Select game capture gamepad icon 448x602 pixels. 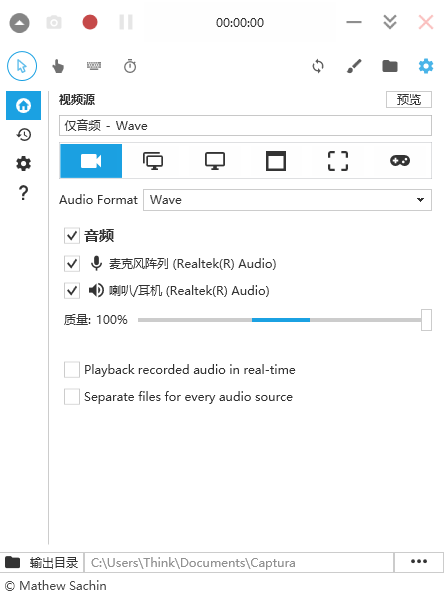click(x=400, y=161)
